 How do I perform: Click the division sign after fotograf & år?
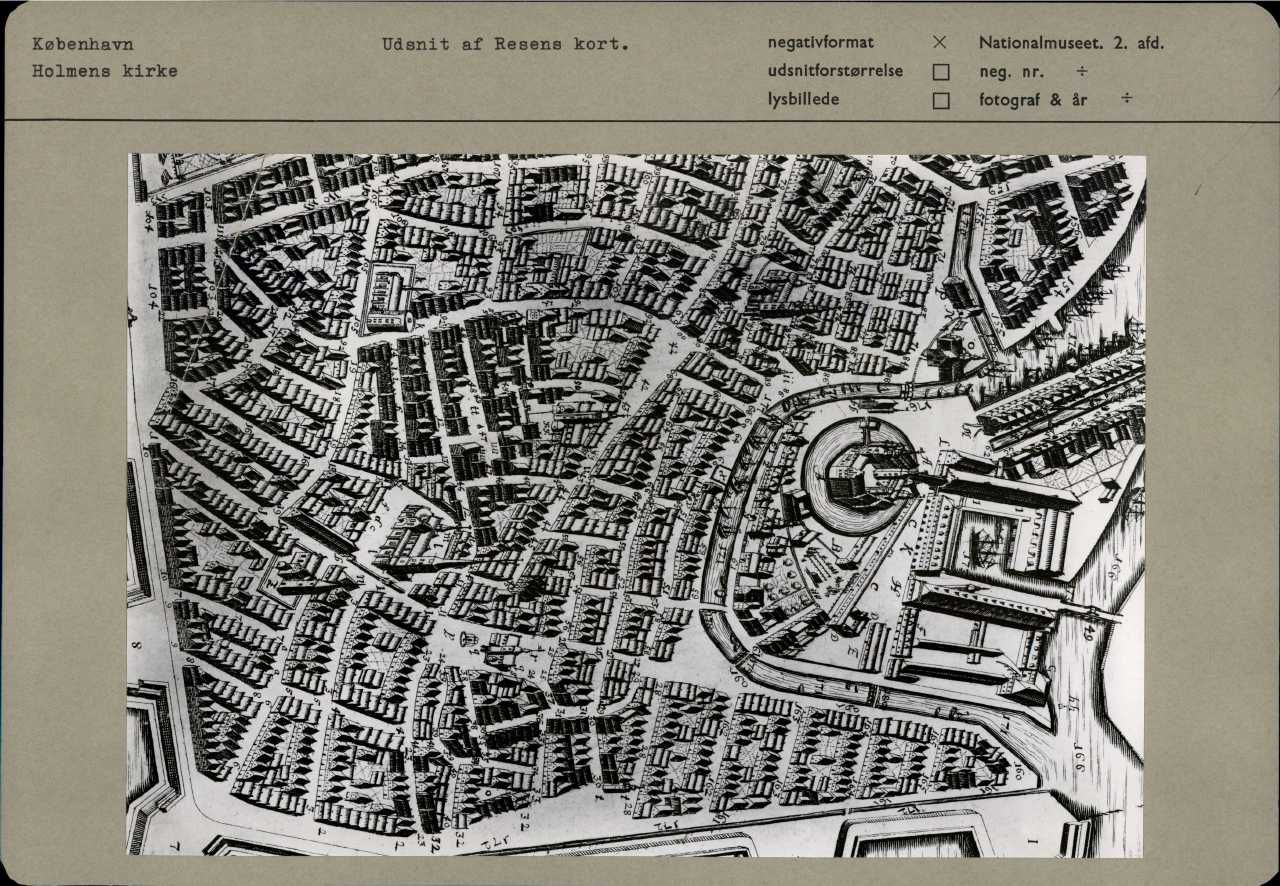tap(1126, 100)
